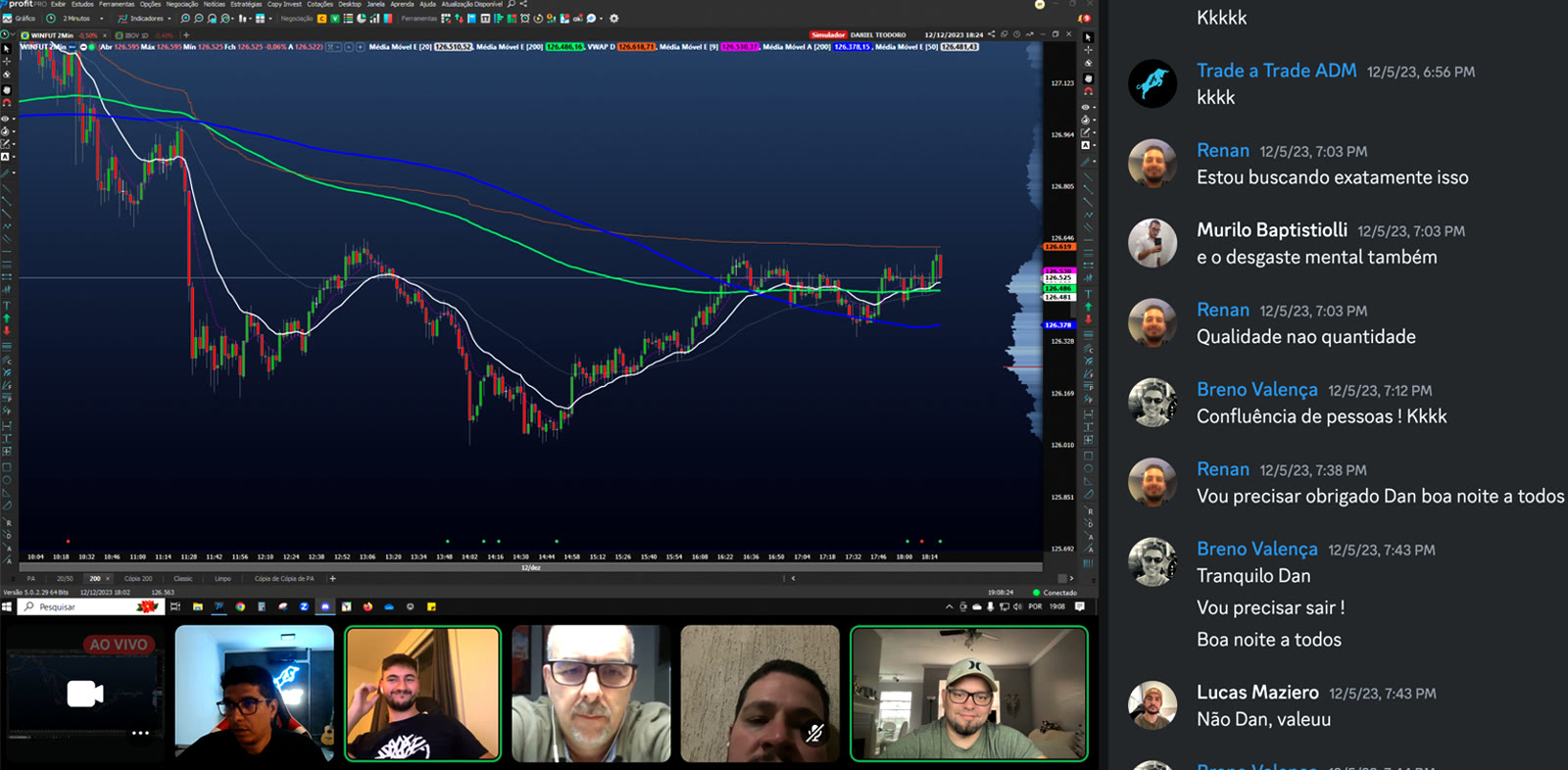Click the bar chart icon in Negociação toolbar

pyautogui.click(x=374, y=18)
